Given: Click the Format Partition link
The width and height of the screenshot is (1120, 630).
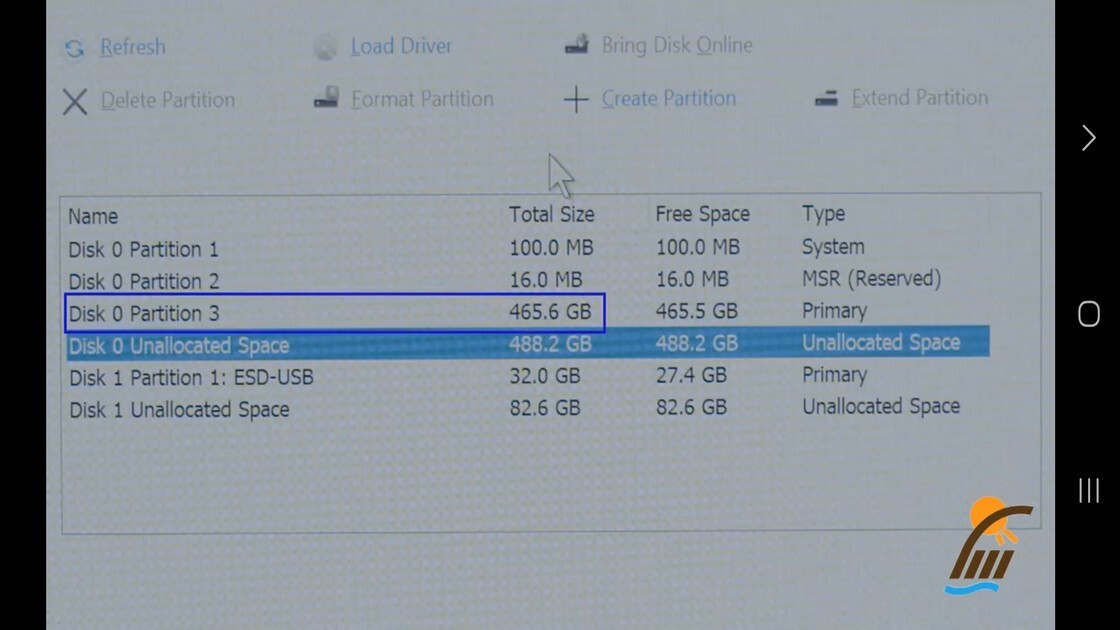Looking at the screenshot, I should (x=422, y=99).
